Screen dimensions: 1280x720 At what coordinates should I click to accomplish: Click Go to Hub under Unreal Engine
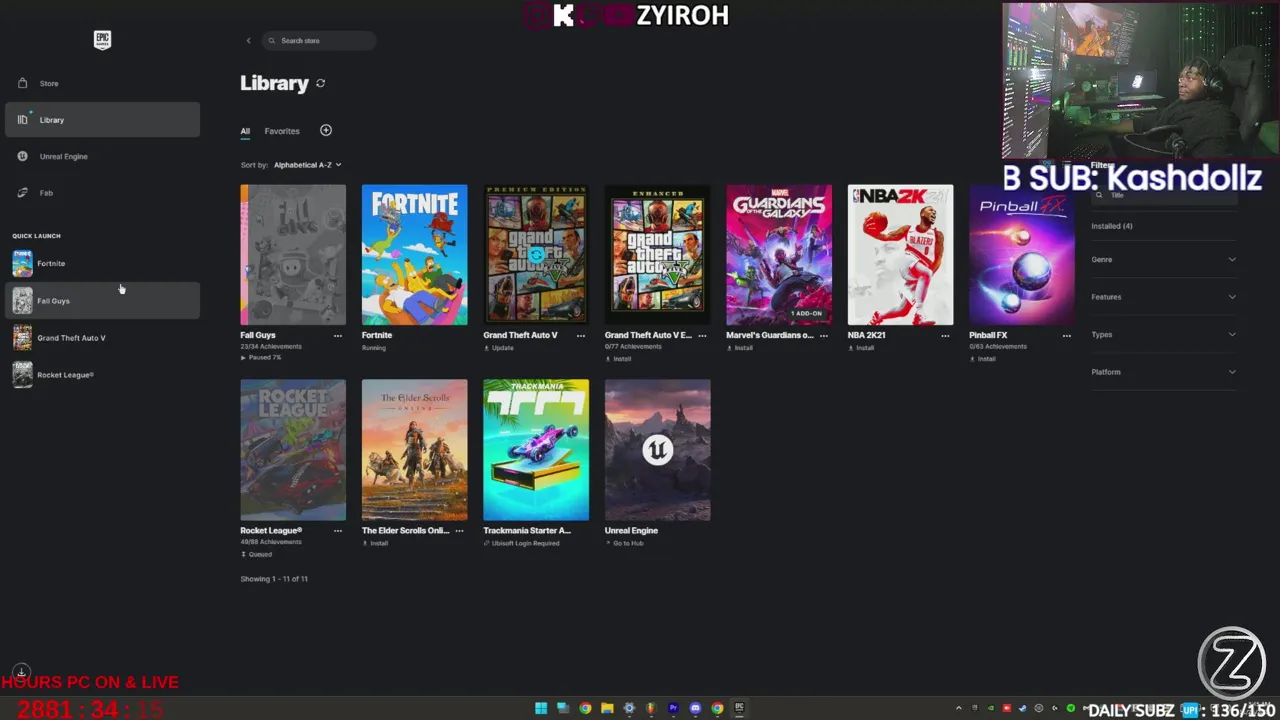coord(625,543)
